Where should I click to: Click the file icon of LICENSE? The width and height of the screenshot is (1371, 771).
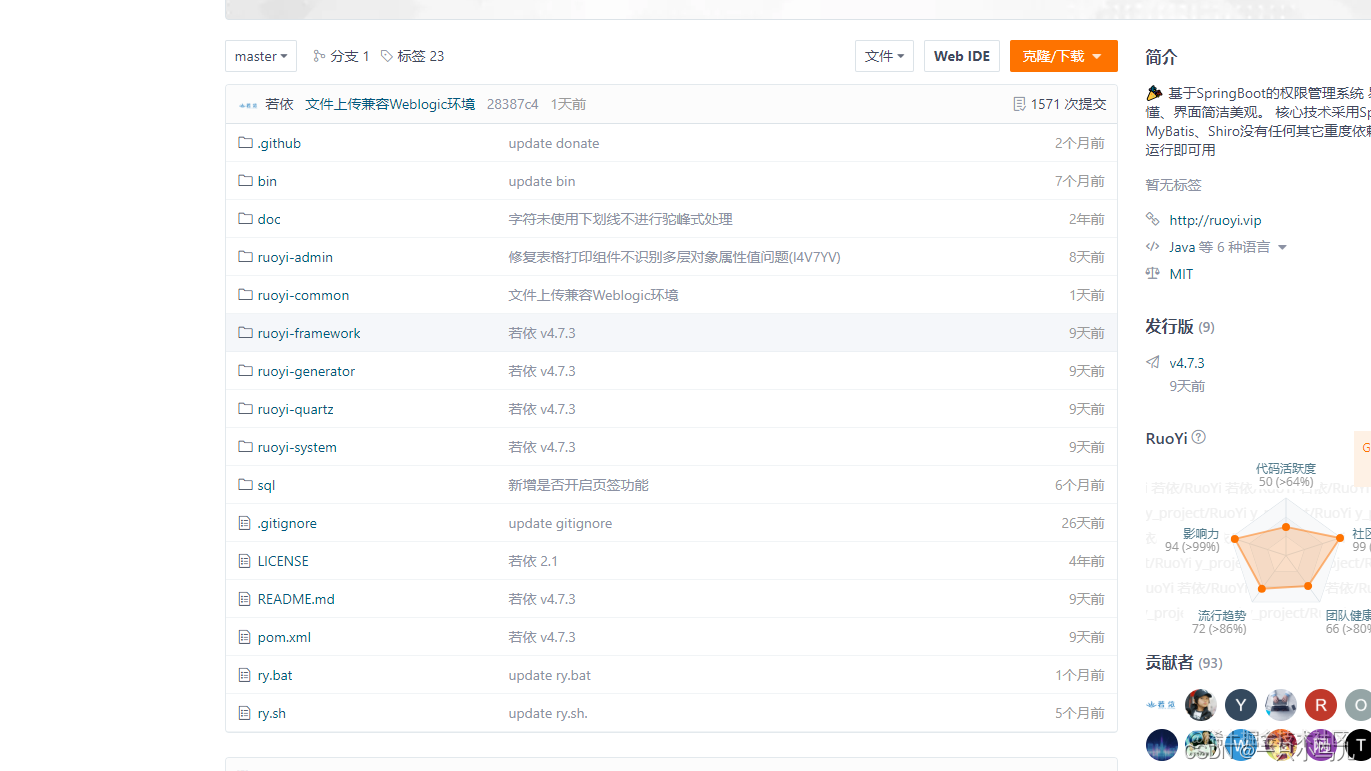pos(245,561)
